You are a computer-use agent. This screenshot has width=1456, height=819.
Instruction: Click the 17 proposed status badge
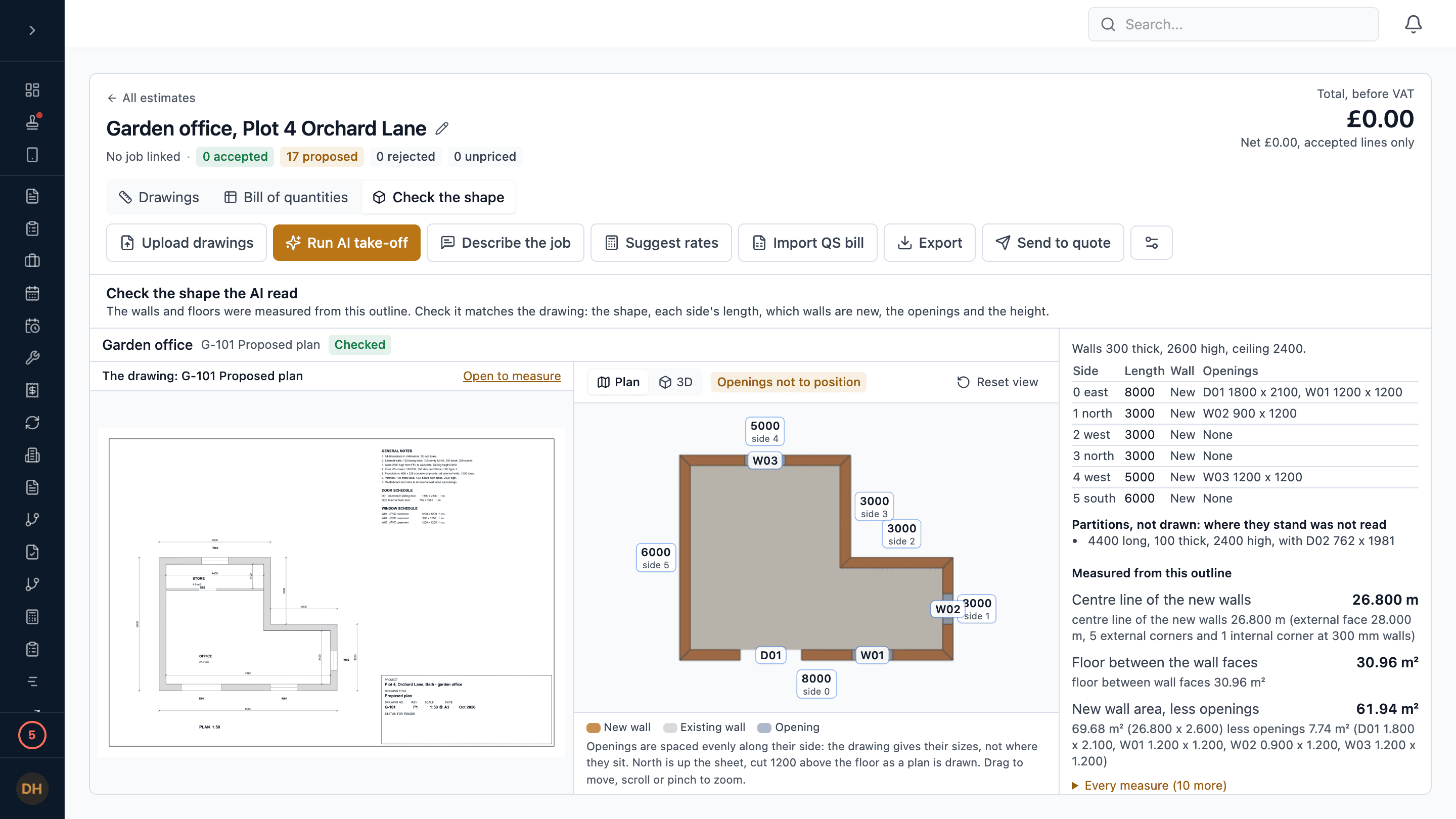pos(322,157)
